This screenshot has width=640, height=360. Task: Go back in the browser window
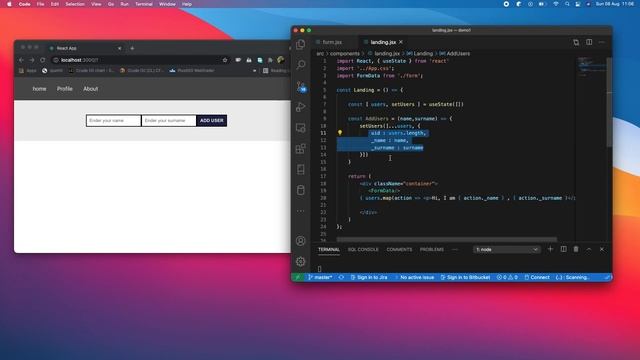pyautogui.click(x=21, y=60)
